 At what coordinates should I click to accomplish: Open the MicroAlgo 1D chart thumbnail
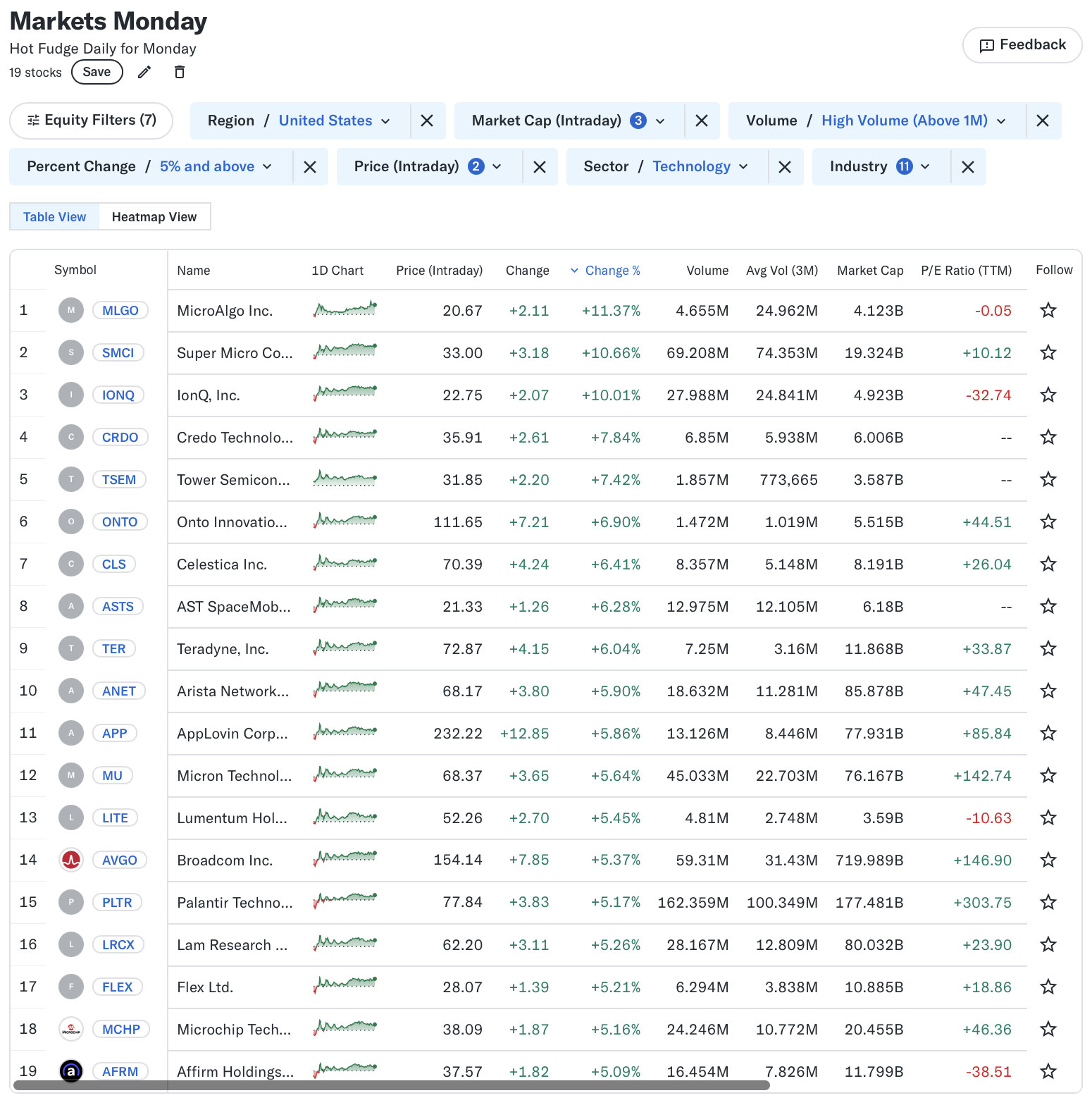point(345,309)
